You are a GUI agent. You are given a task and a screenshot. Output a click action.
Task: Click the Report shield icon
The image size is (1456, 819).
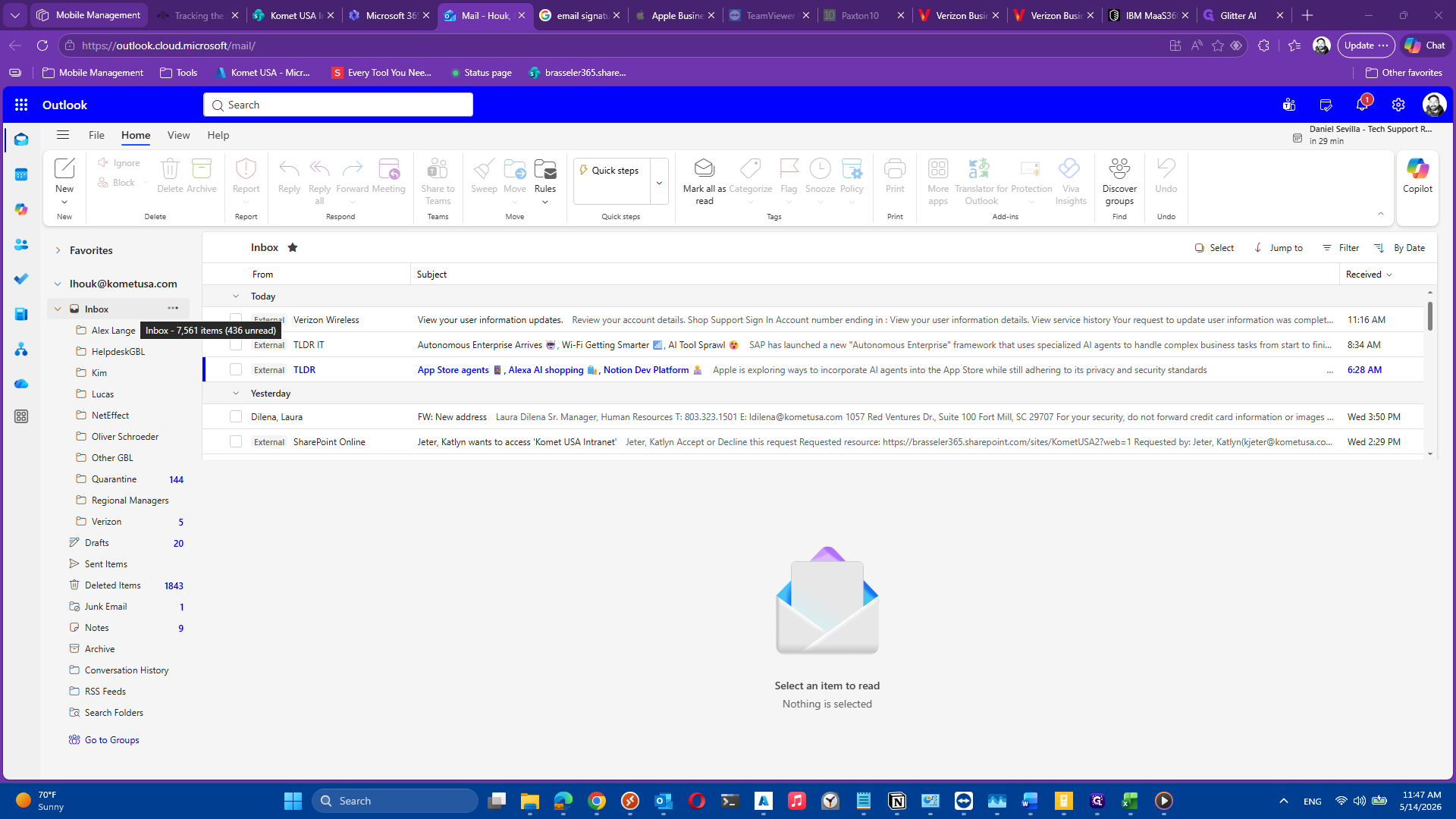point(246,168)
